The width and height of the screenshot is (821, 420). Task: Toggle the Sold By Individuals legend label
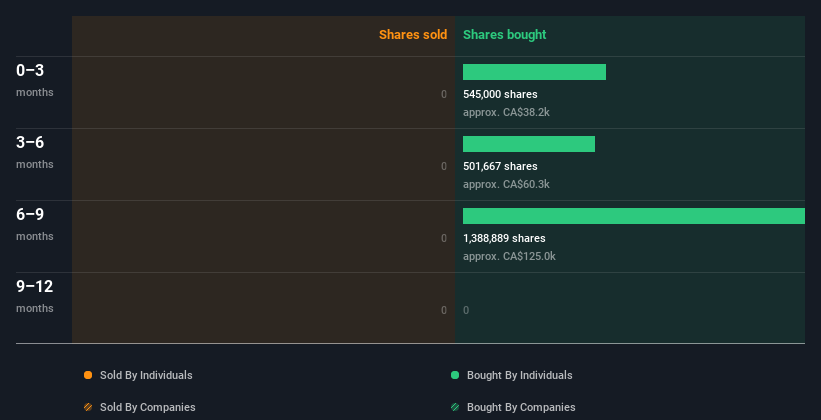[146, 375]
